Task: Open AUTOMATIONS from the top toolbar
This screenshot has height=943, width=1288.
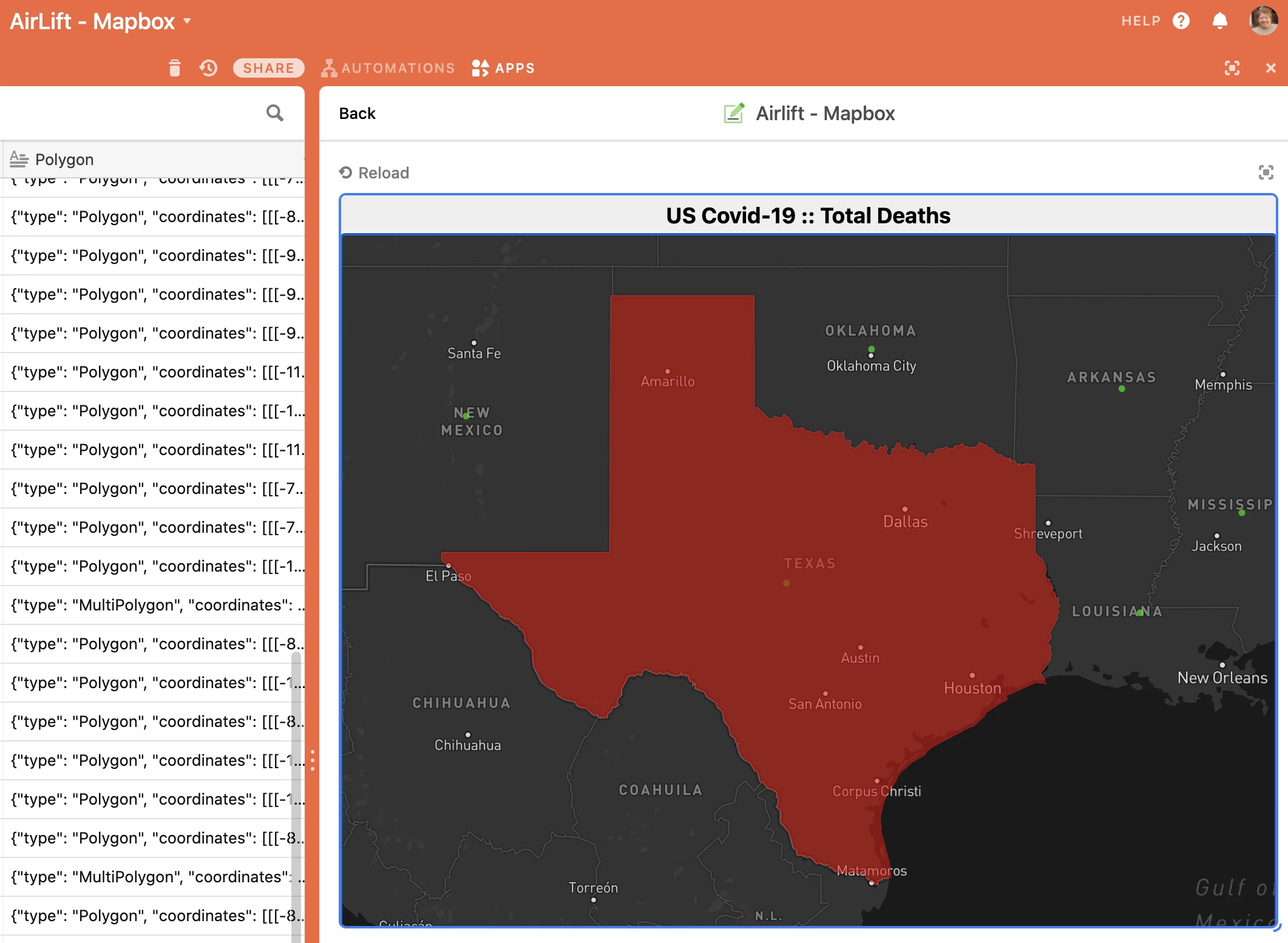Action: pyautogui.click(x=388, y=68)
